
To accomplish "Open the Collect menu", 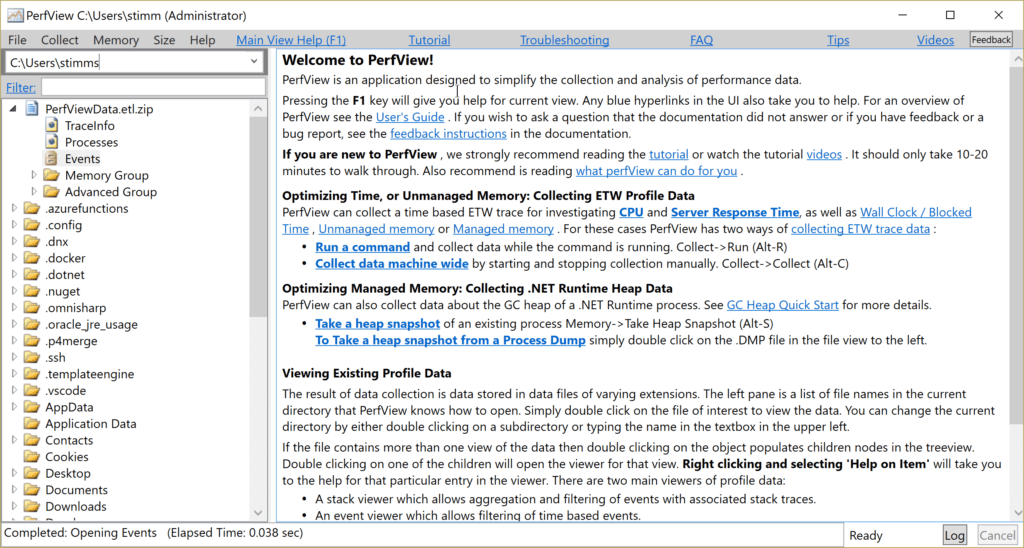I will click(x=59, y=40).
